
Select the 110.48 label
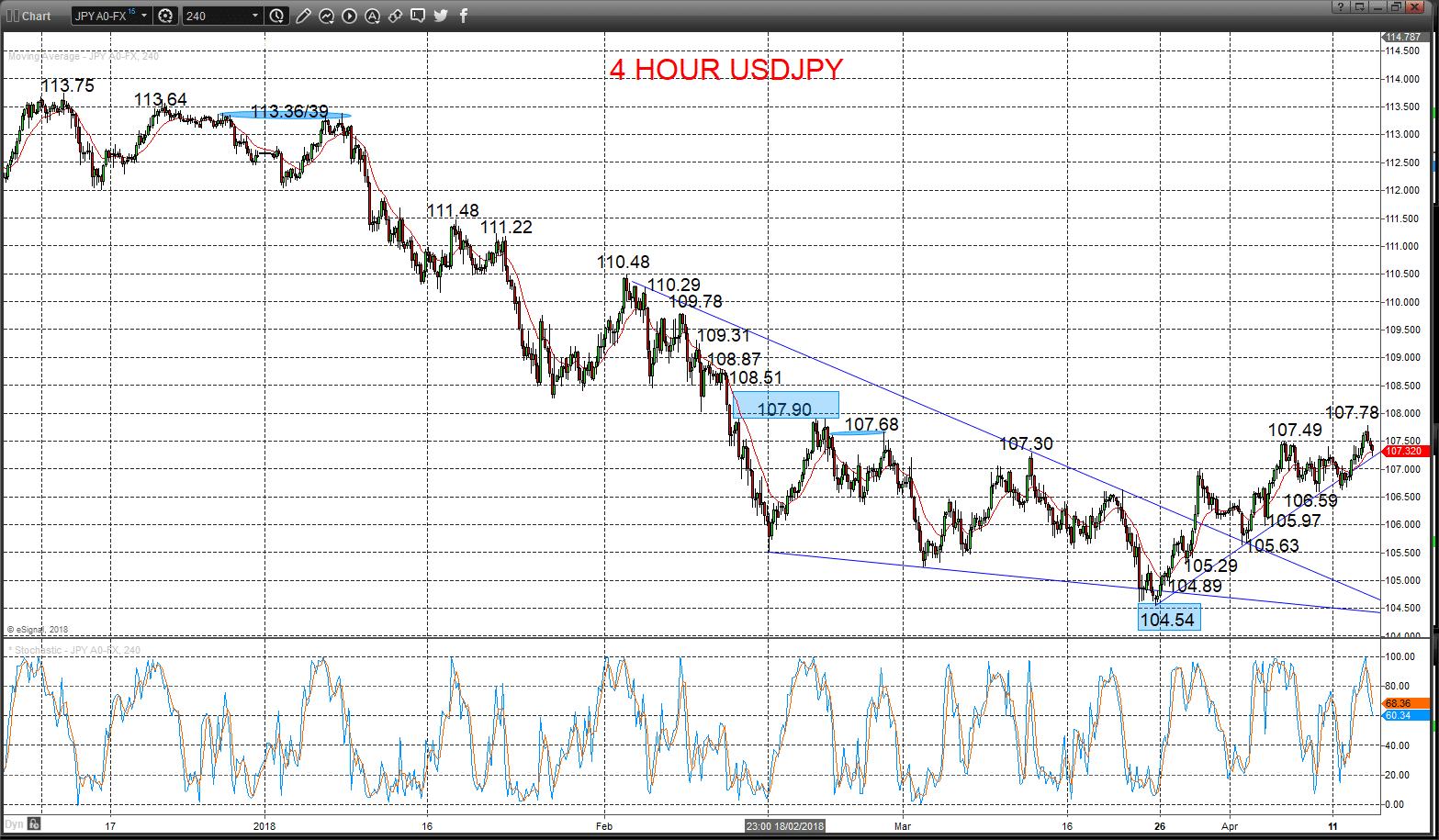(x=624, y=262)
